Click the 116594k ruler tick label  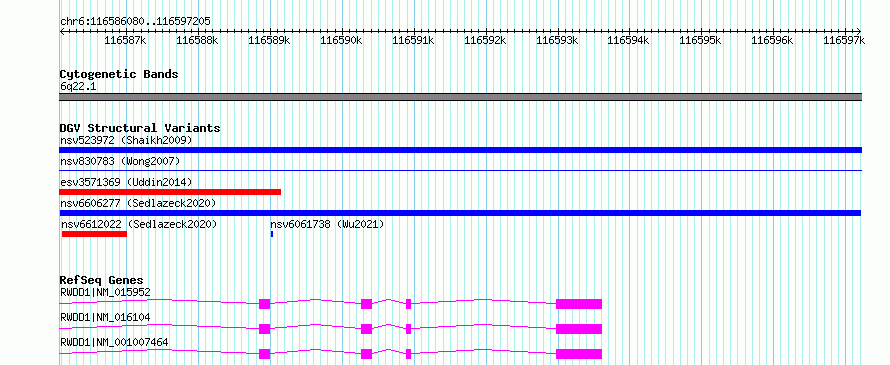coord(629,40)
